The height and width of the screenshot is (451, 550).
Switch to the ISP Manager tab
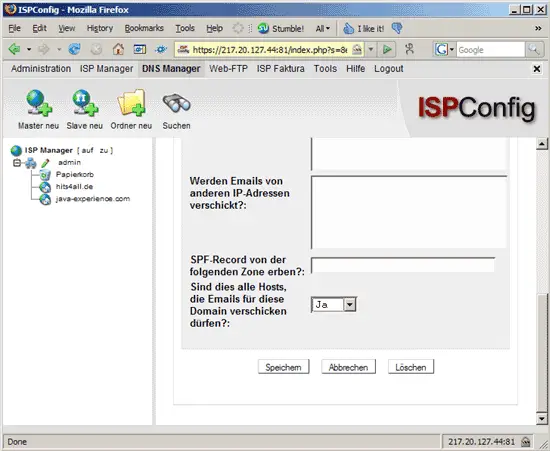[x=107, y=69]
